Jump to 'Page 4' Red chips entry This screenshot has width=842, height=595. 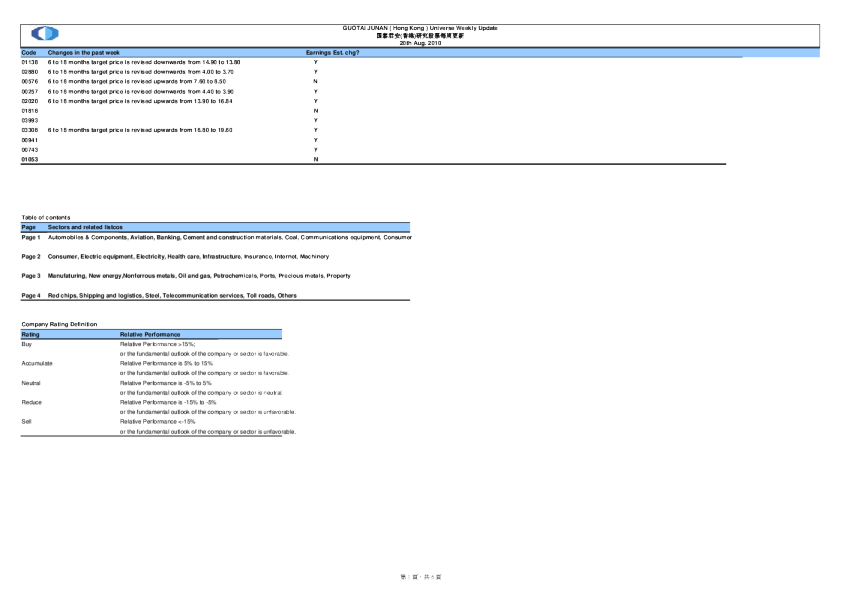(31, 296)
